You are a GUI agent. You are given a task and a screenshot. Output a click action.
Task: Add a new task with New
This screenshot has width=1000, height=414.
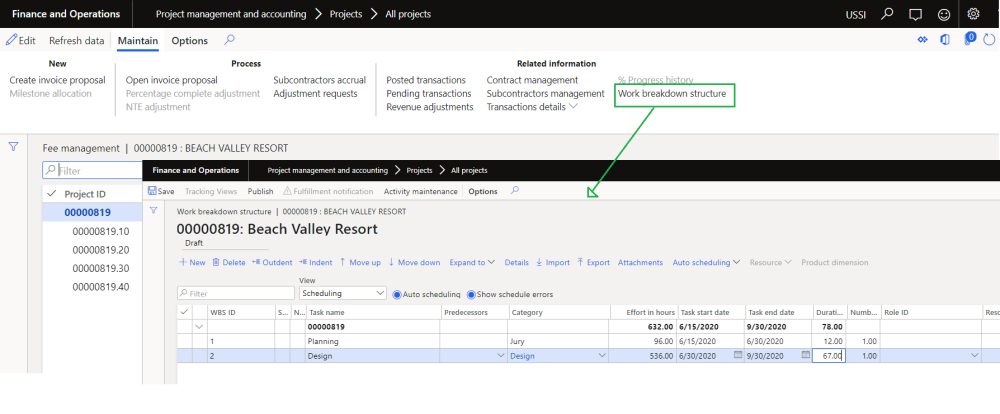192,262
